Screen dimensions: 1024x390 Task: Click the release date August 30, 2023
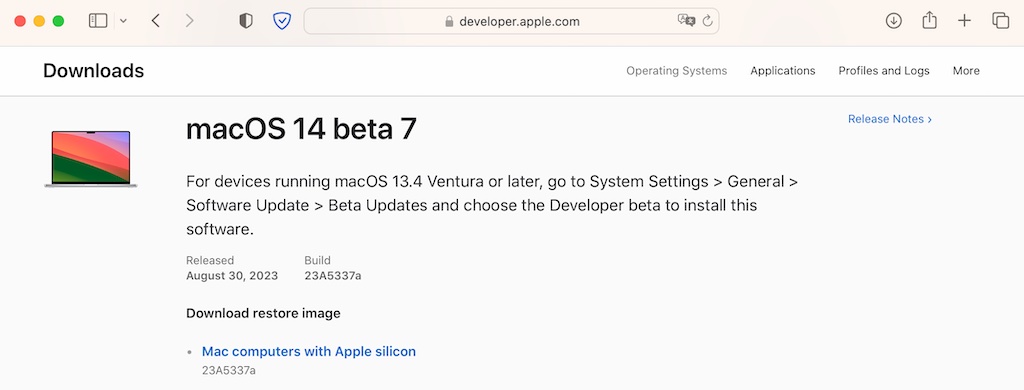click(232, 276)
